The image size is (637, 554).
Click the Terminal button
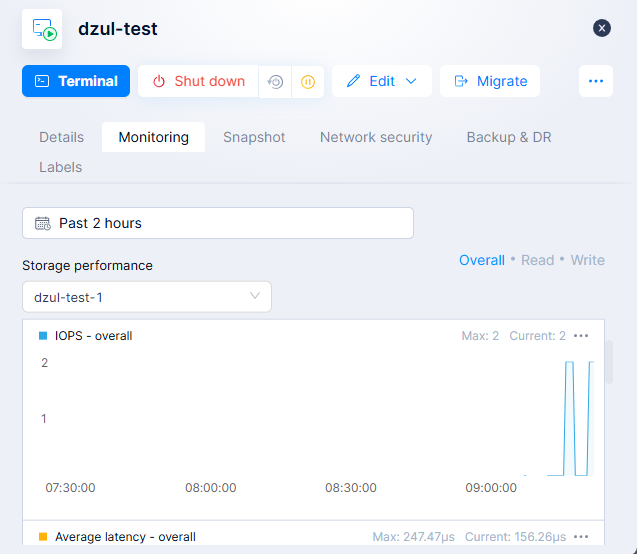point(76,81)
